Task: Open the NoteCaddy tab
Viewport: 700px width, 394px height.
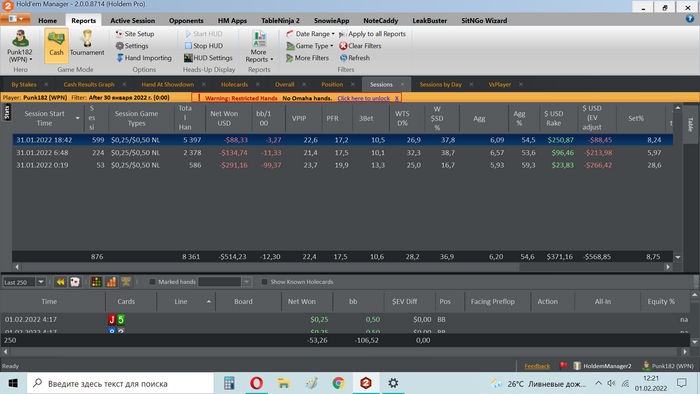Action: click(x=380, y=21)
